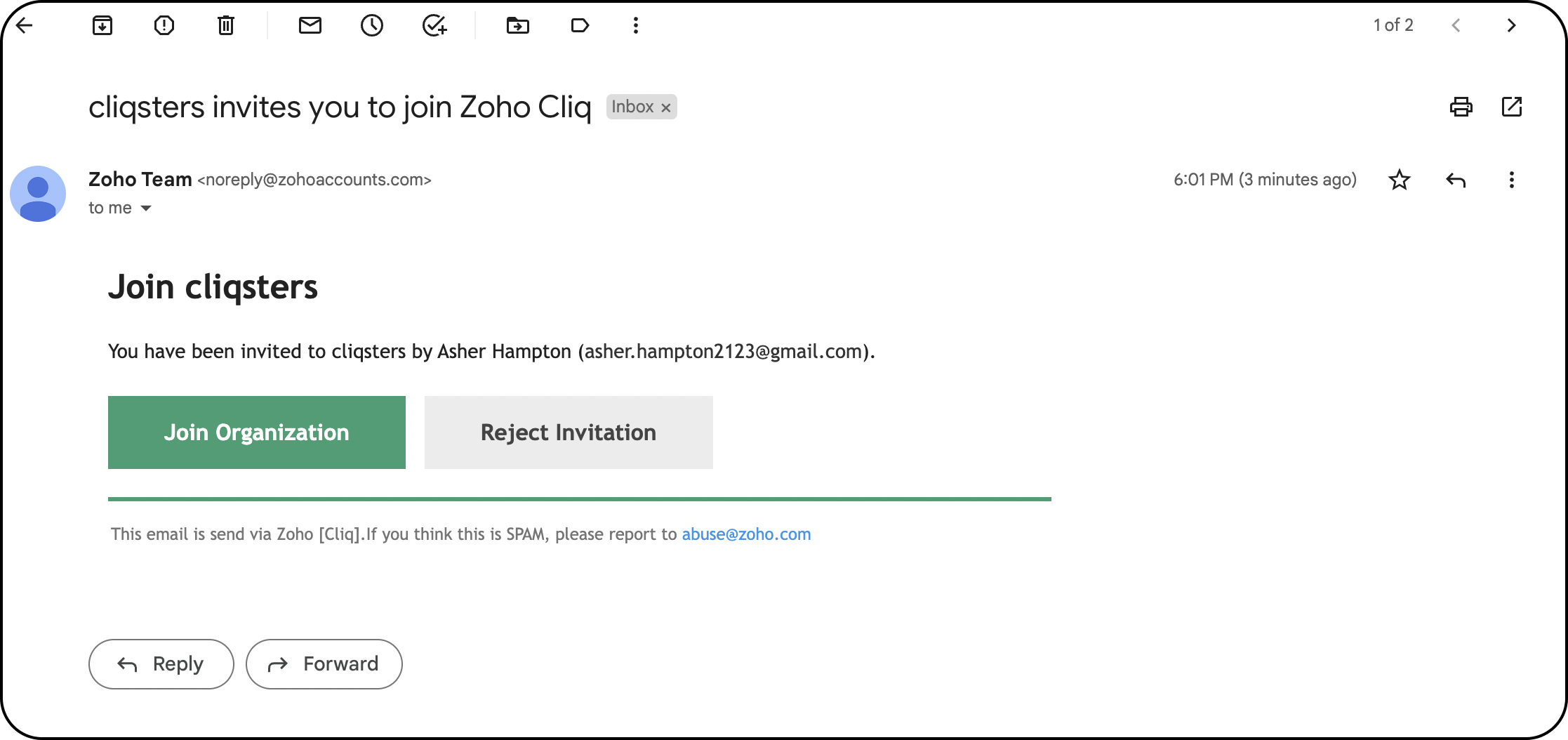Image resolution: width=1568 pixels, height=740 pixels.
Task: Click the noreply@zohoaccounts.com sender address
Action: [314, 180]
